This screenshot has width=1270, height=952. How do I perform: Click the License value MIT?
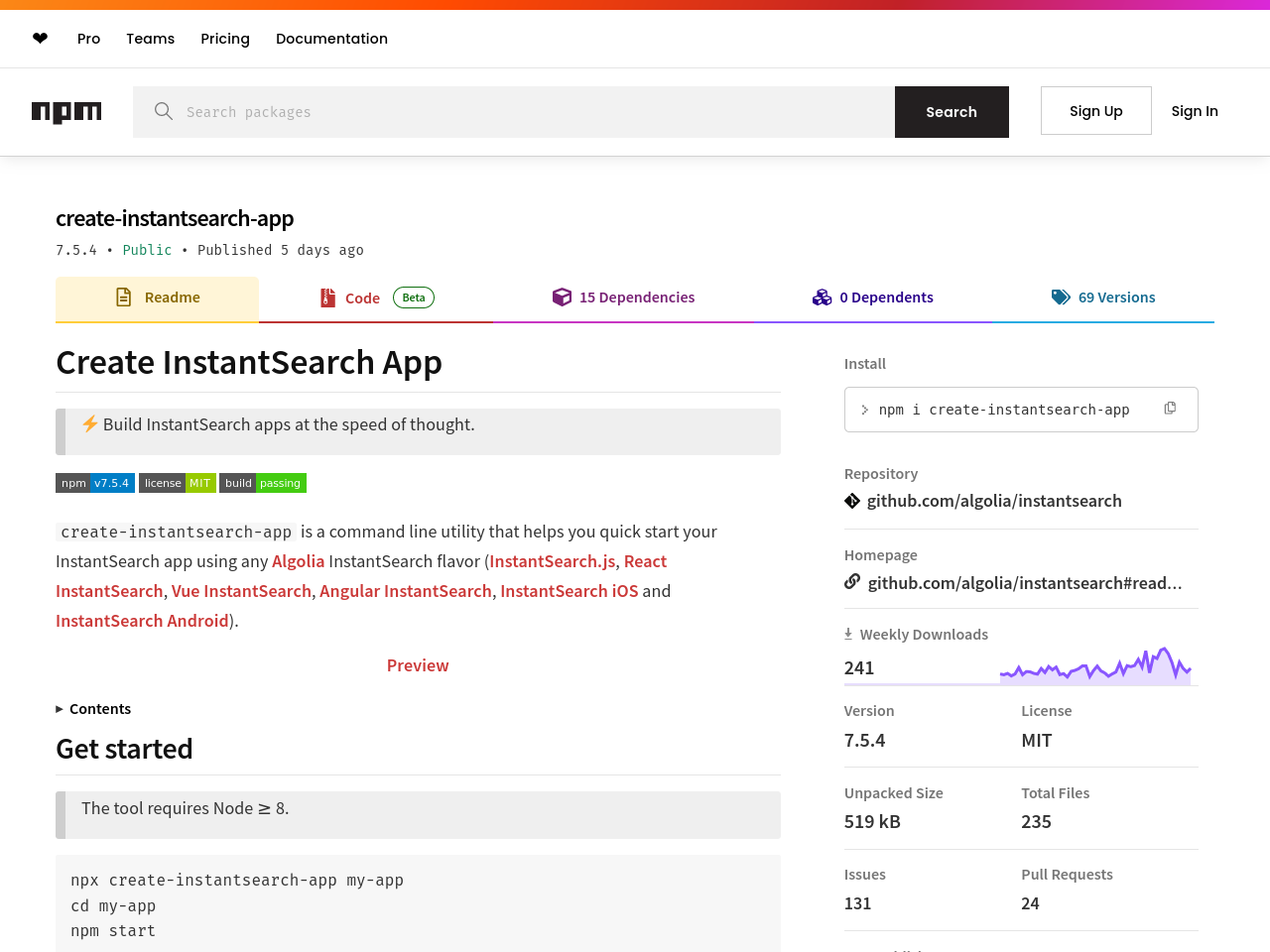click(x=1037, y=740)
